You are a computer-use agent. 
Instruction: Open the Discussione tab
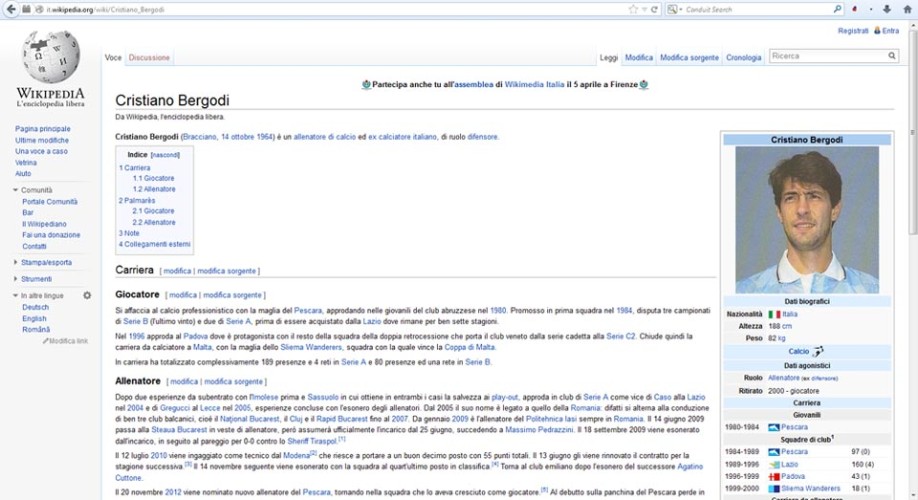(149, 57)
